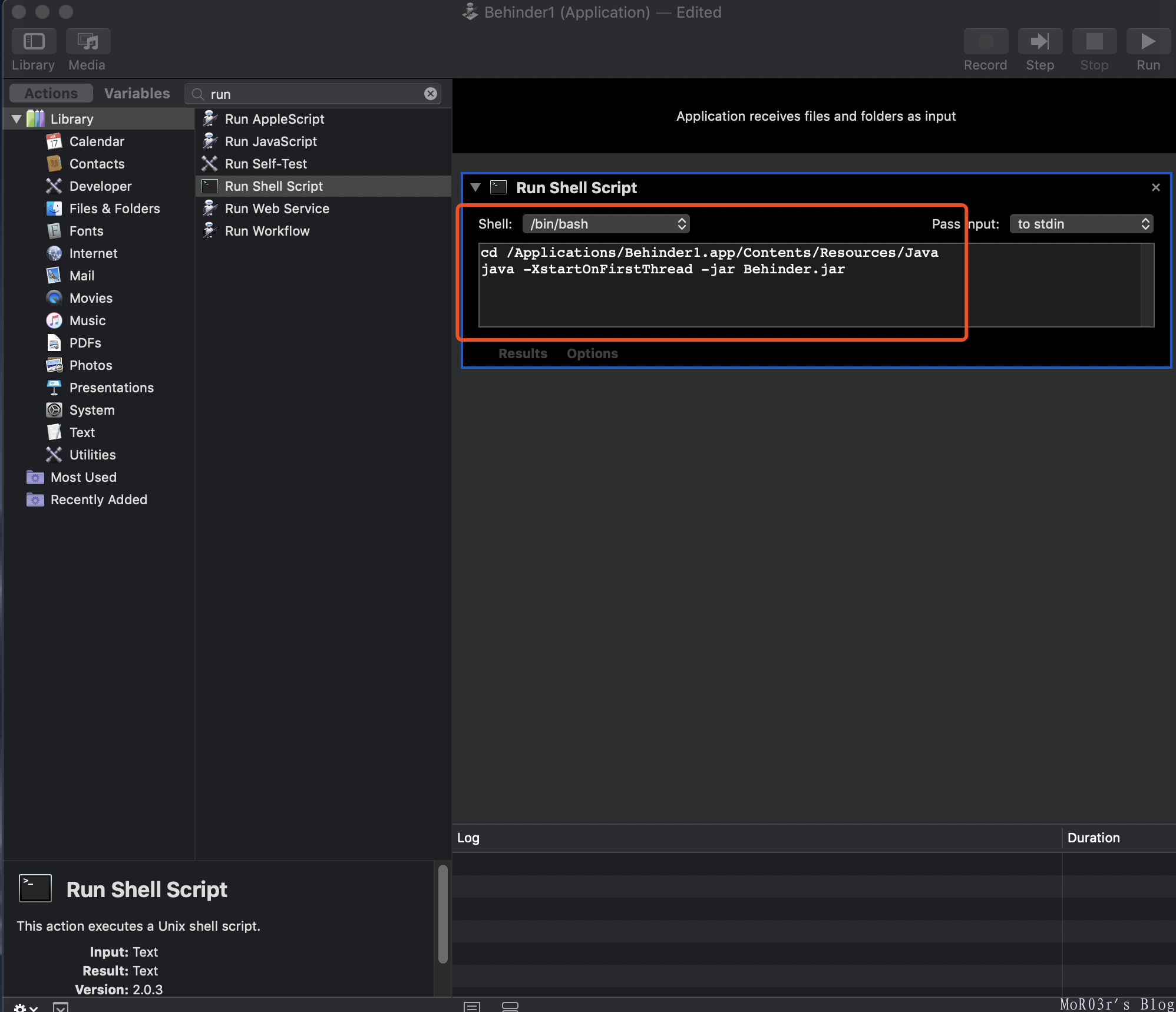Screen dimensions: 1176x1012
Task: Select the Movies category
Action: point(91,298)
